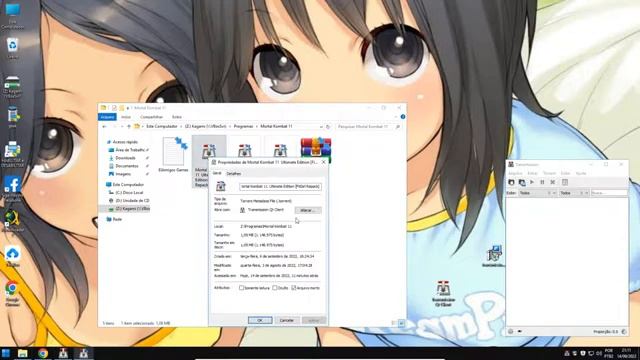Click the Transmission search filter field
The width and height of the screenshot is (640, 360).
[x=609, y=193]
